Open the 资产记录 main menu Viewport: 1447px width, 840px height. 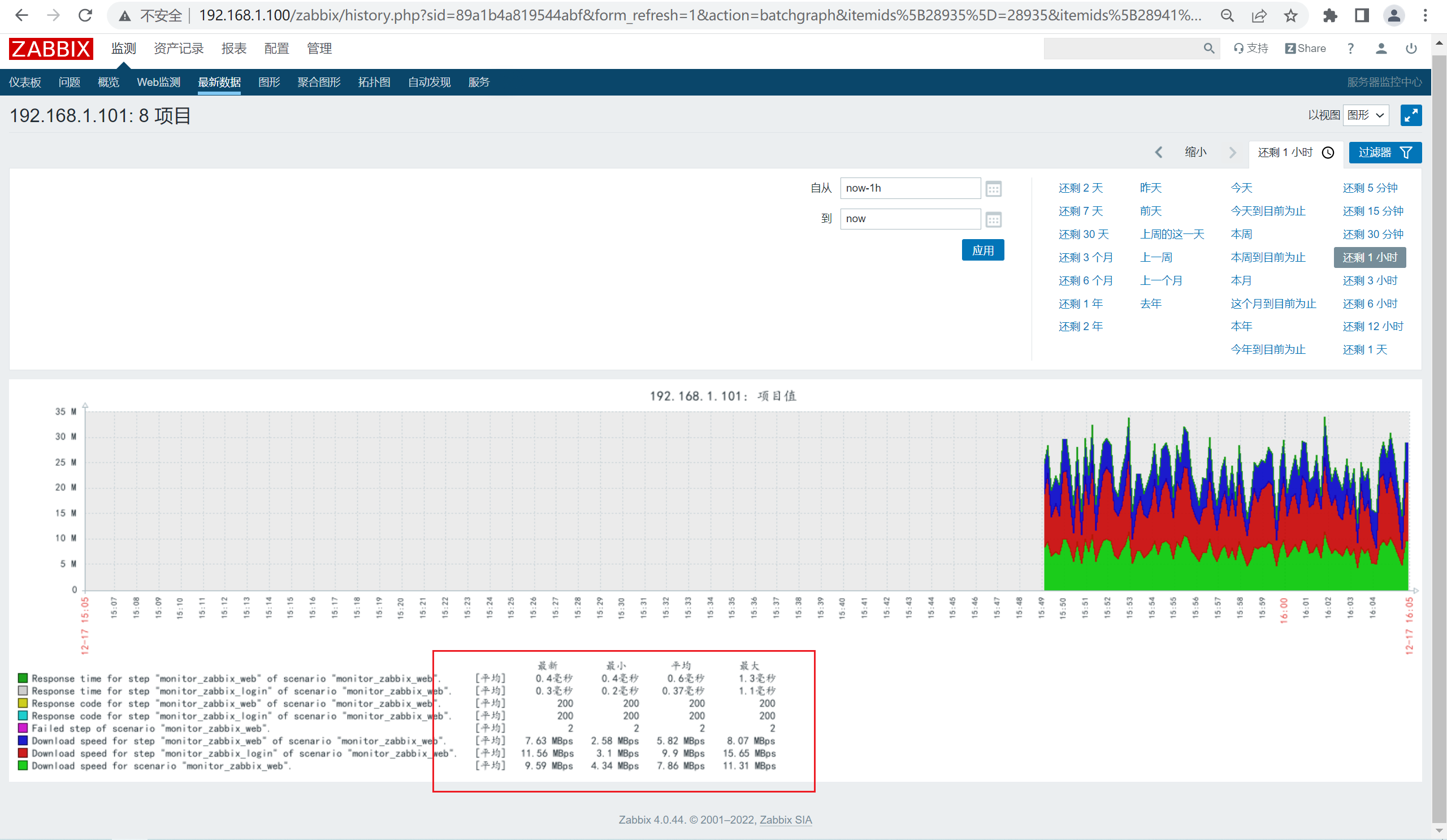click(179, 49)
